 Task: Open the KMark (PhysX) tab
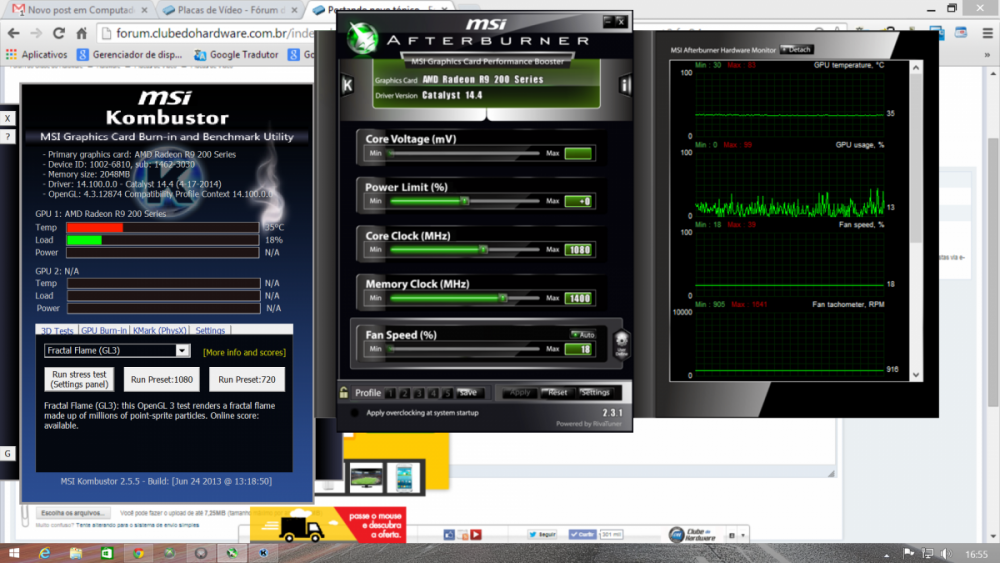tap(159, 330)
